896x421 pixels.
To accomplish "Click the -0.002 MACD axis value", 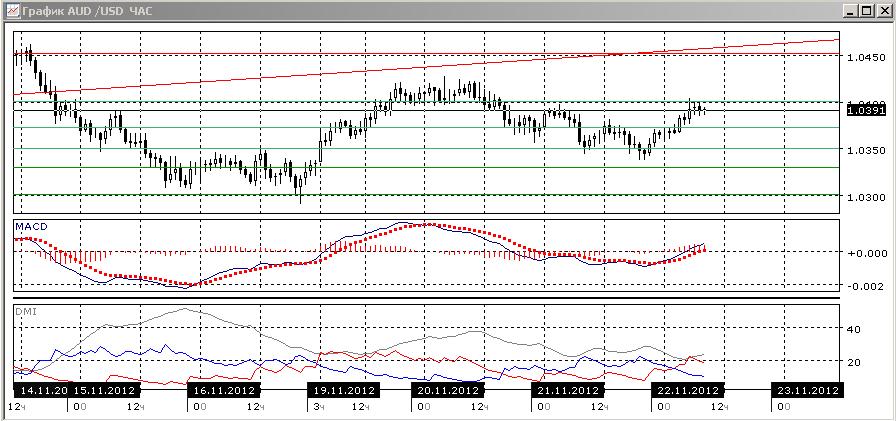I will (868, 286).
